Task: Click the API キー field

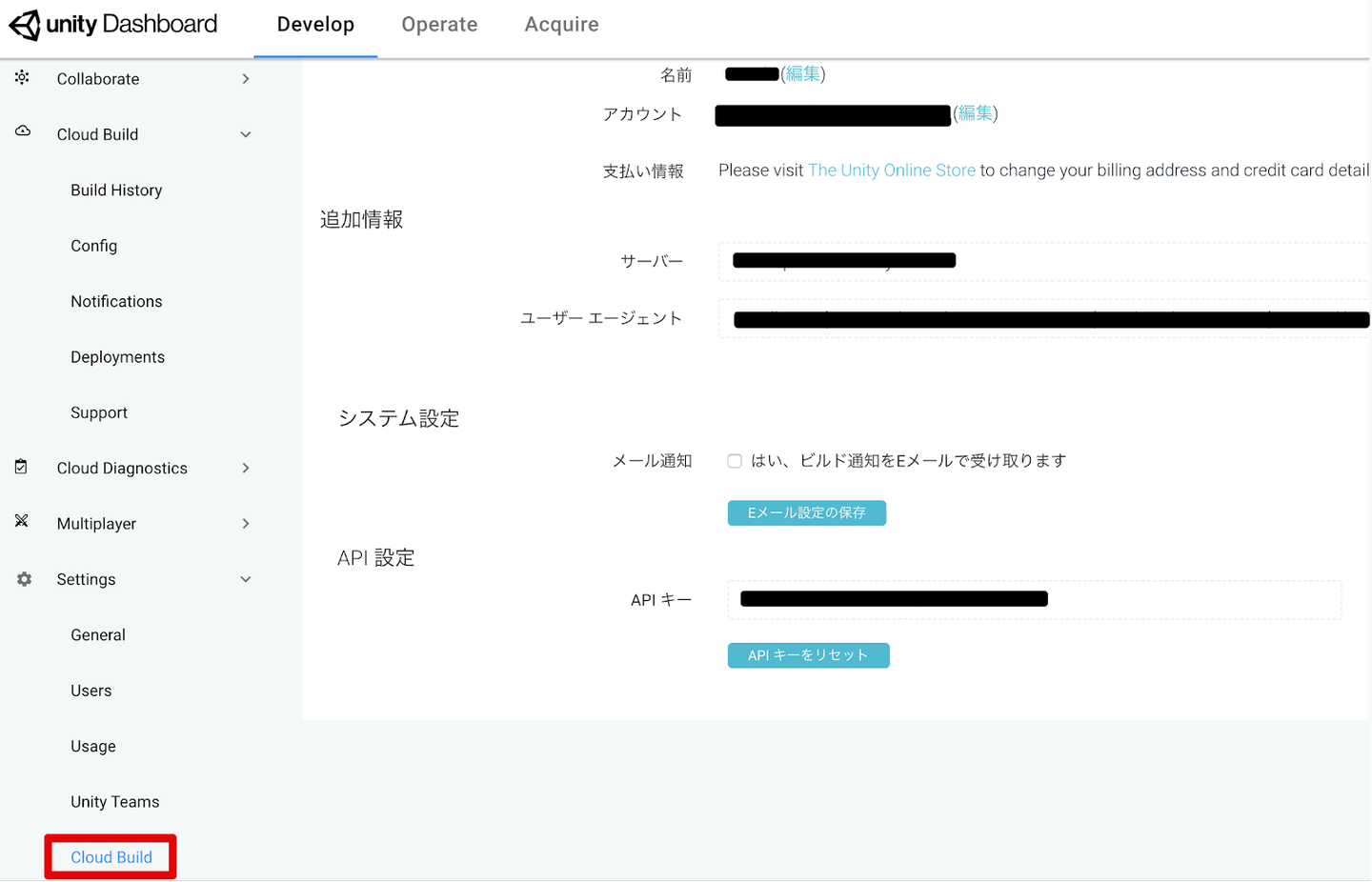Action: 1035,600
